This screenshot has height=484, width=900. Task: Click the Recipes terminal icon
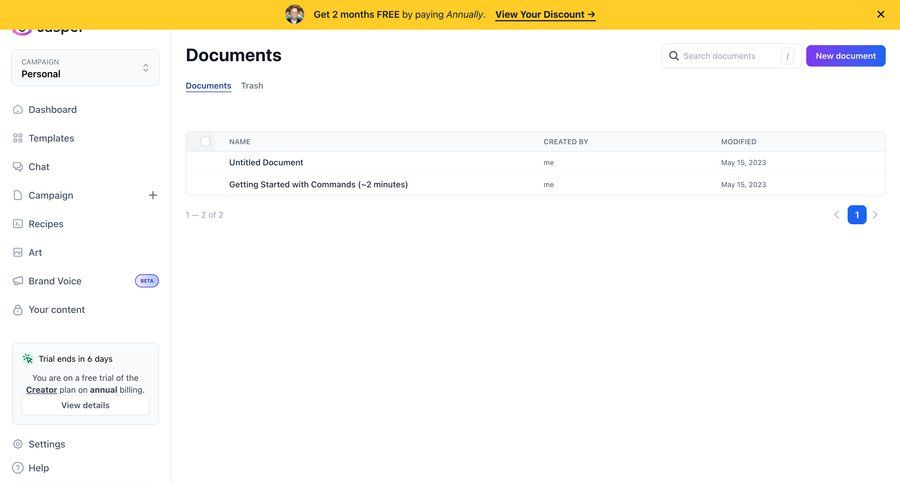18,224
